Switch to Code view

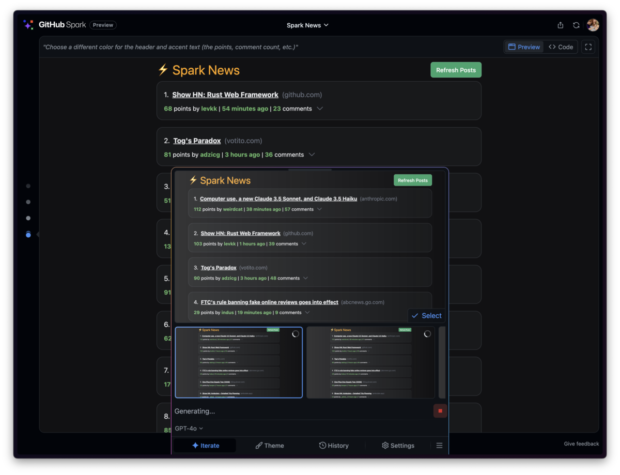coord(560,47)
